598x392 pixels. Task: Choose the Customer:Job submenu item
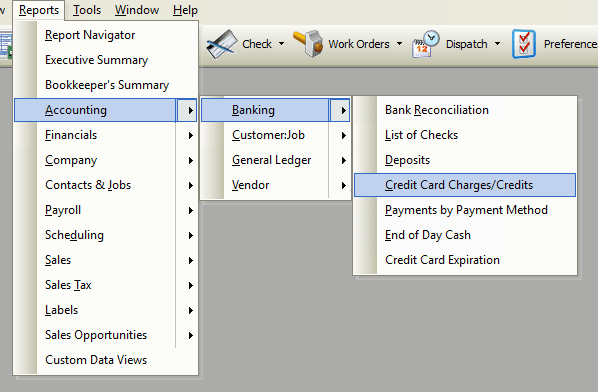pyautogui.click(x=275, y=135)
